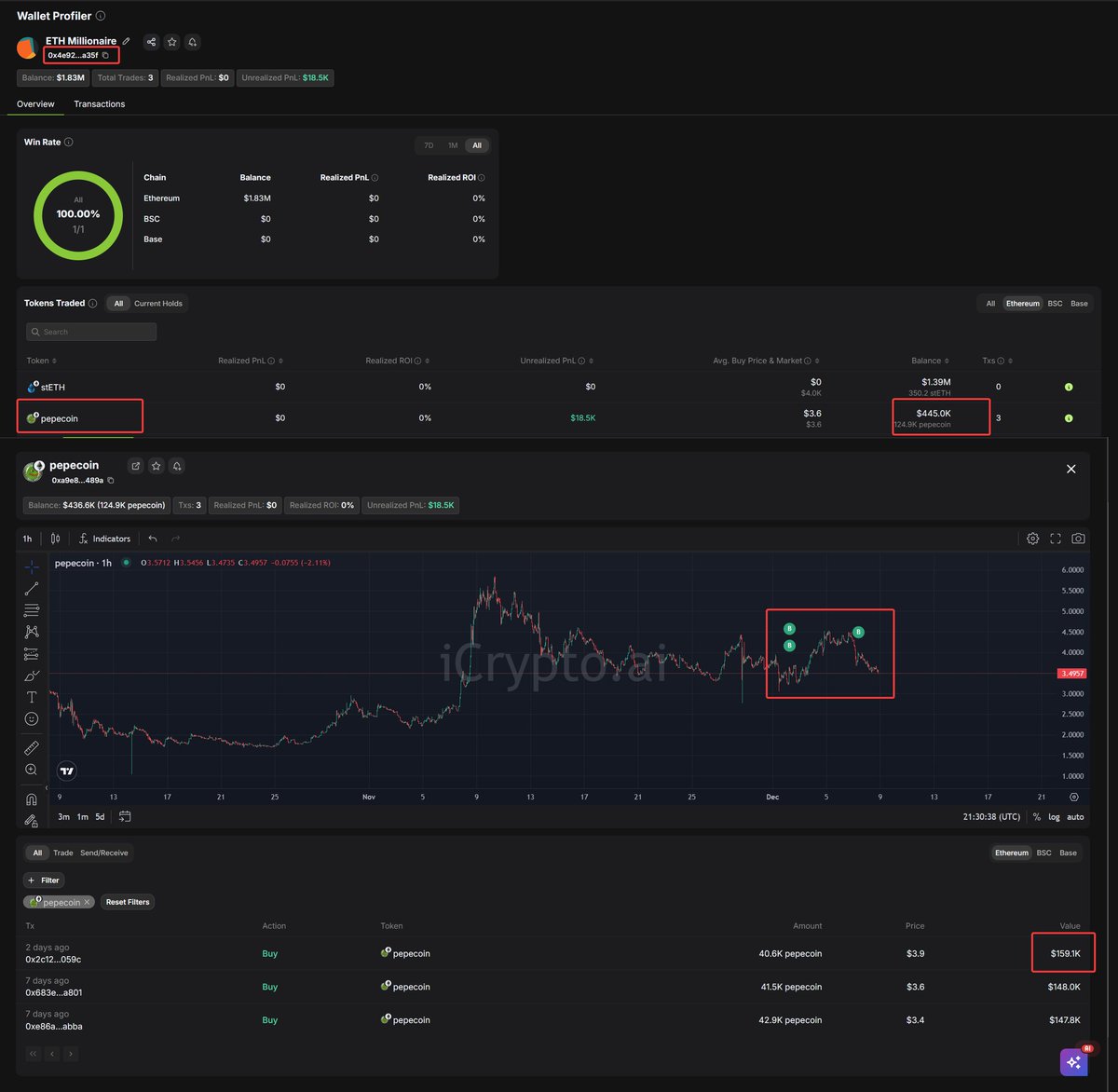1118x1092 pixels.
Task: Select 1M win rate period
Action: click(453, 145)
